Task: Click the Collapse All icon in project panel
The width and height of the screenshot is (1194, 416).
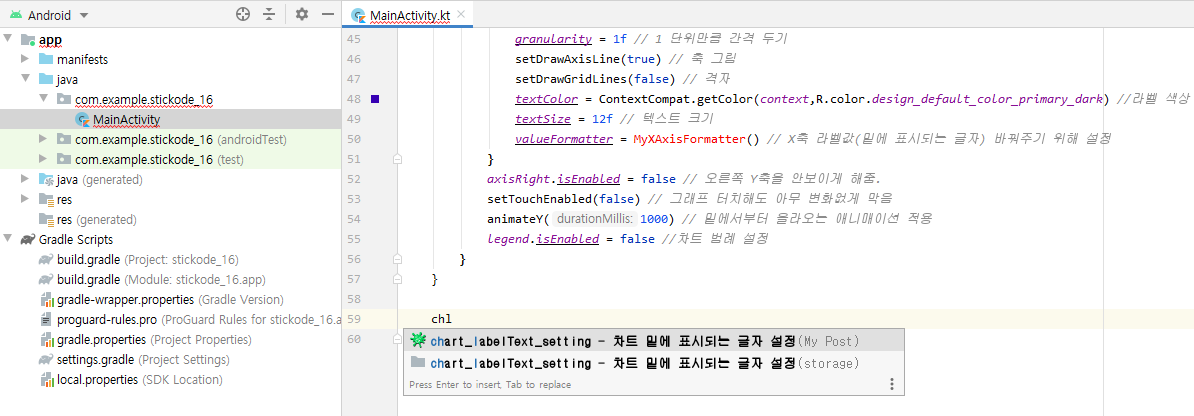Action: coord(269,14)
